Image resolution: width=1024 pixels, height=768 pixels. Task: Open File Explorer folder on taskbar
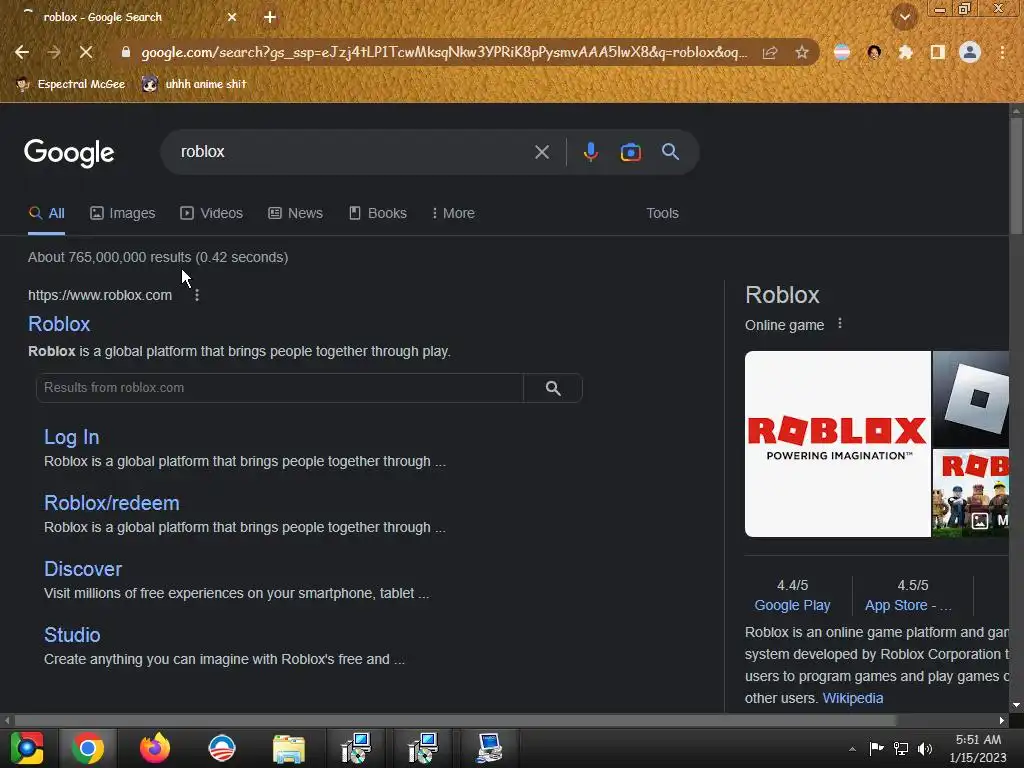tap(289, 748)
